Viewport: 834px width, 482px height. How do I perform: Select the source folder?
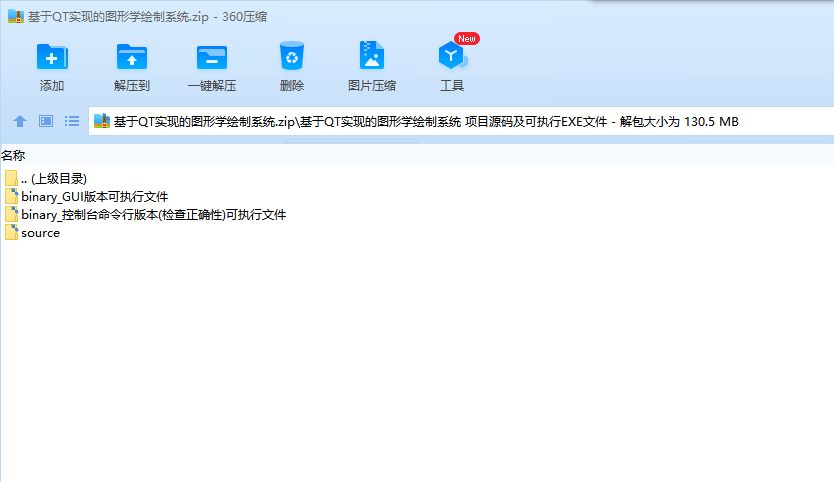[x=32, y=232]
